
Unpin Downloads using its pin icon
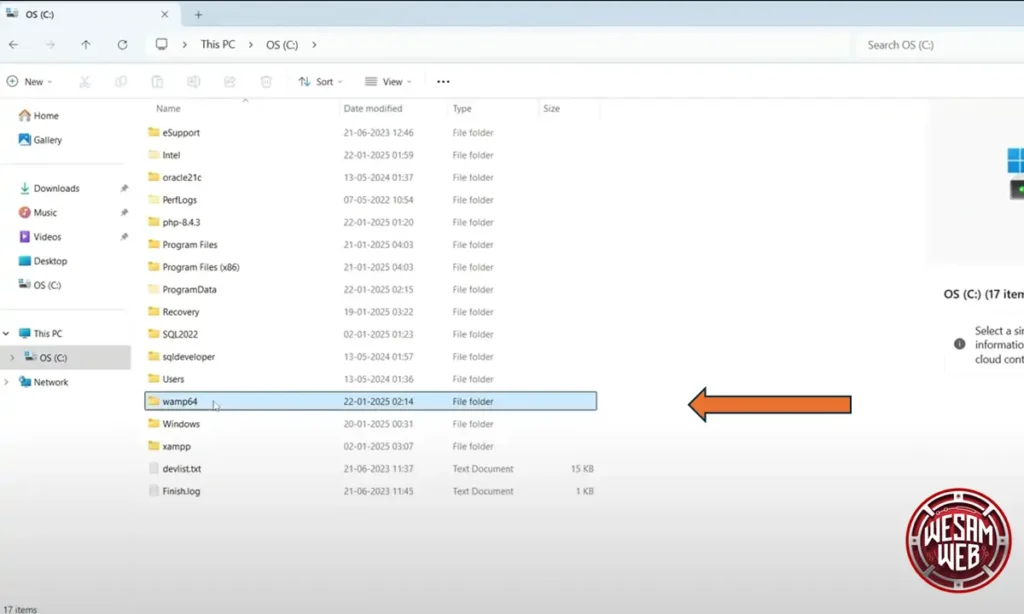point(124,188)
